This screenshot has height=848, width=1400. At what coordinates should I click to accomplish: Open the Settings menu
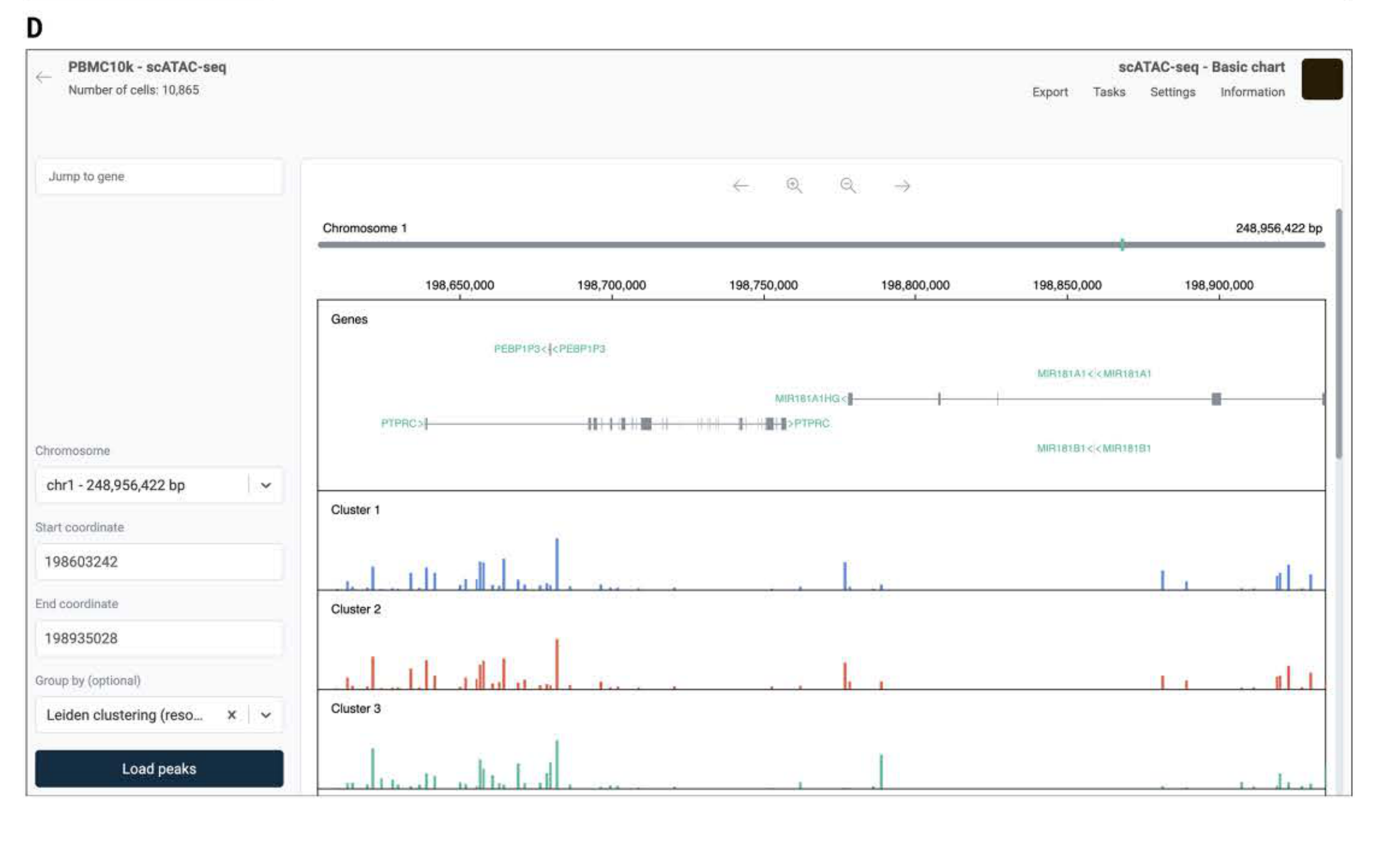coord(1172,92)
